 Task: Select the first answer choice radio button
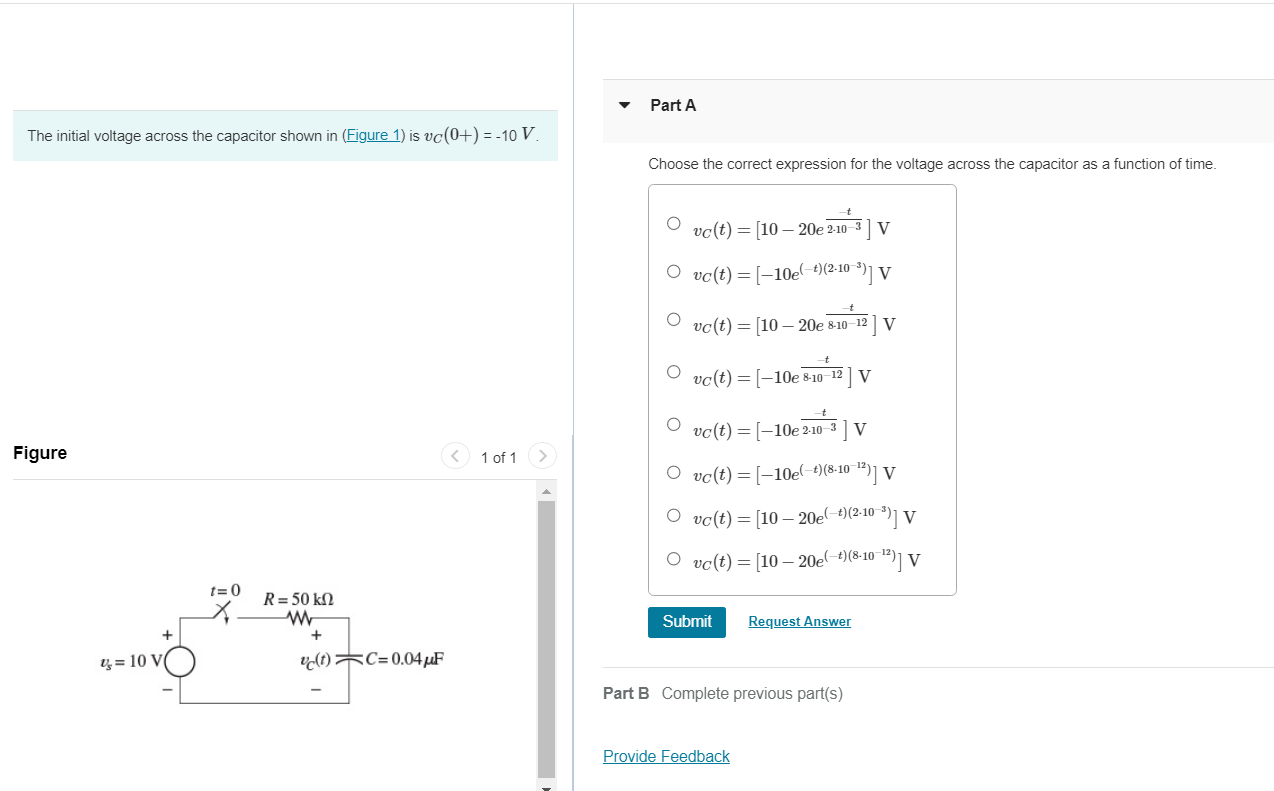[675, 222]
